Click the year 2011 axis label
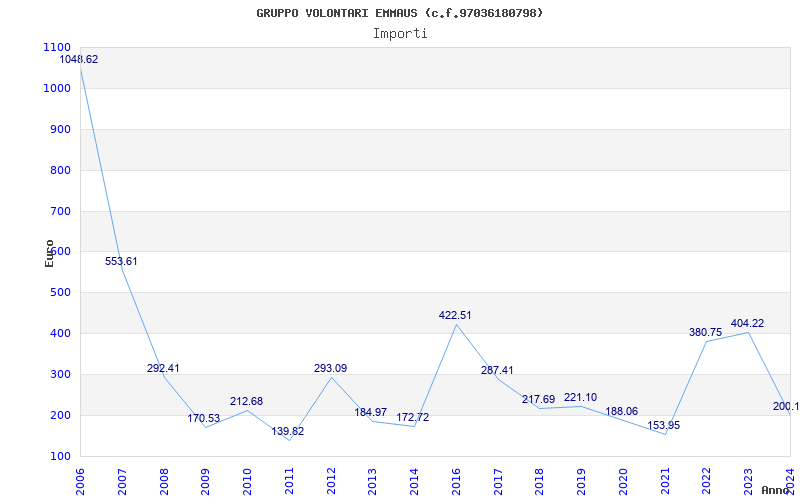Viewport: 800px width, 500px height. [x=289, y=480]
